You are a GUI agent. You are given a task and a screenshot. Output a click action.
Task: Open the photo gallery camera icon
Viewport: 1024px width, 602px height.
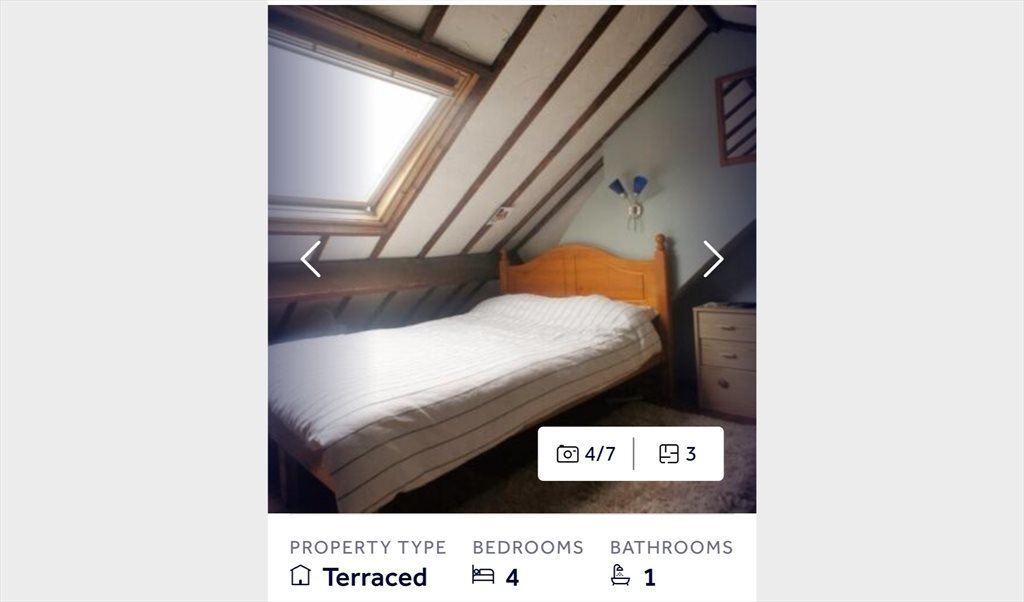tap(568, 454)
